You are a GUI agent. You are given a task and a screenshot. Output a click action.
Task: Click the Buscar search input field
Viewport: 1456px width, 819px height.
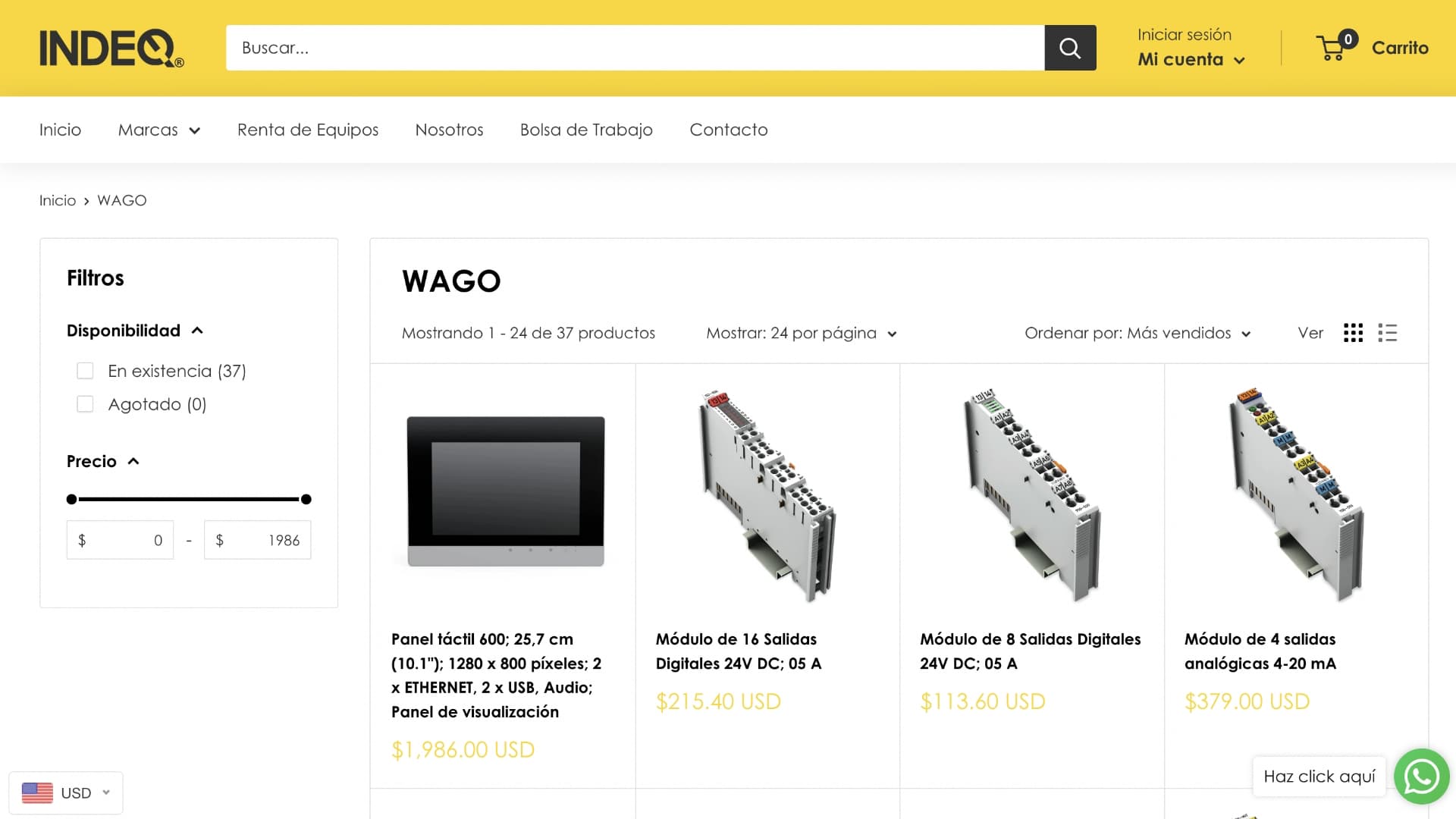(635, 48)
